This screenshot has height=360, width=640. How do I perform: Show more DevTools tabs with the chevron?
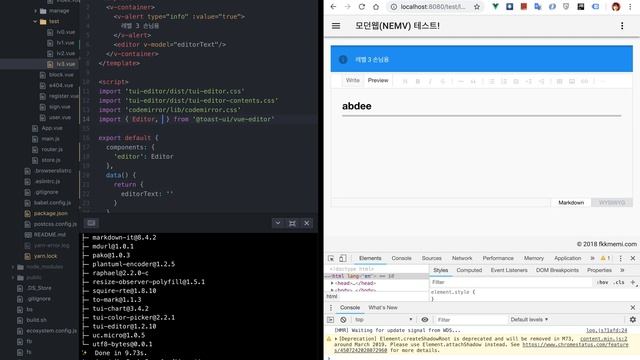point(592,258)
